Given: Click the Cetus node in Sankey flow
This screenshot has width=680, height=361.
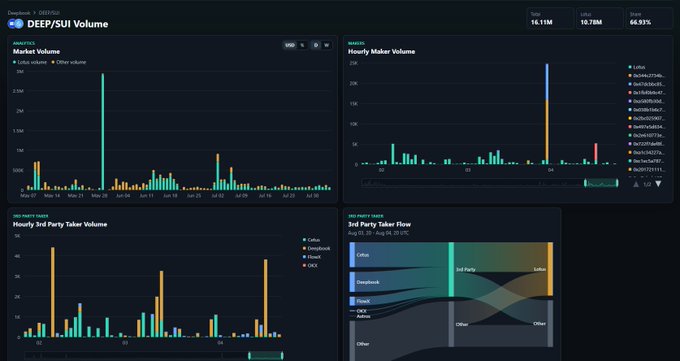Looking at the screenshot, I should (352, 255).
